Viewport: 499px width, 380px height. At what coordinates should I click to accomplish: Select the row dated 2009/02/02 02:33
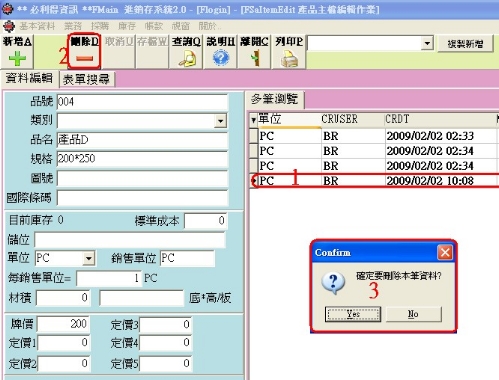[374, 136]
